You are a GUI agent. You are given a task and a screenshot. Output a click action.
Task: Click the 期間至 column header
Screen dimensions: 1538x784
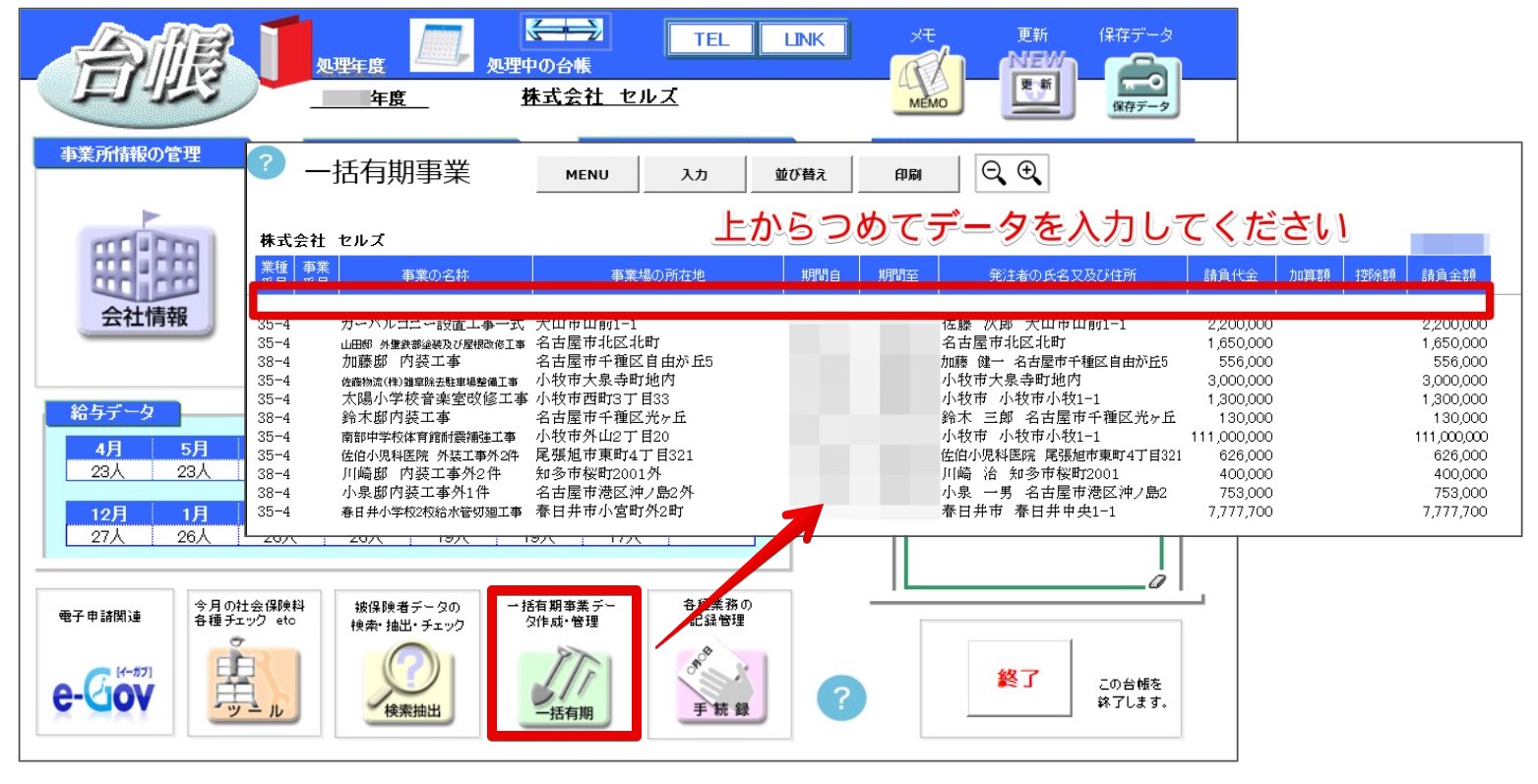coord(898,274)
